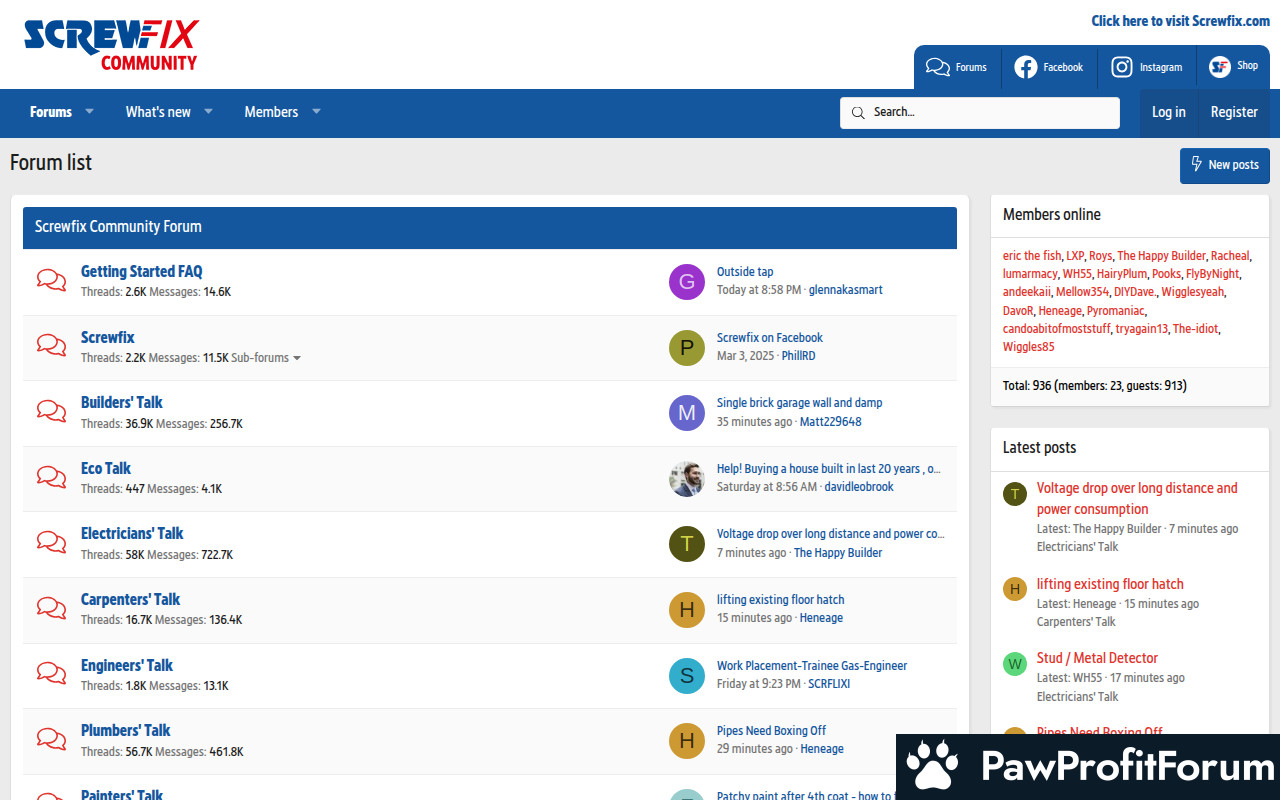This screenshot has width=1280, height=800.
Task: Open 'Work Placement-Trainee Gas-Engineer' thread
Action: click(x=812, y=666)
